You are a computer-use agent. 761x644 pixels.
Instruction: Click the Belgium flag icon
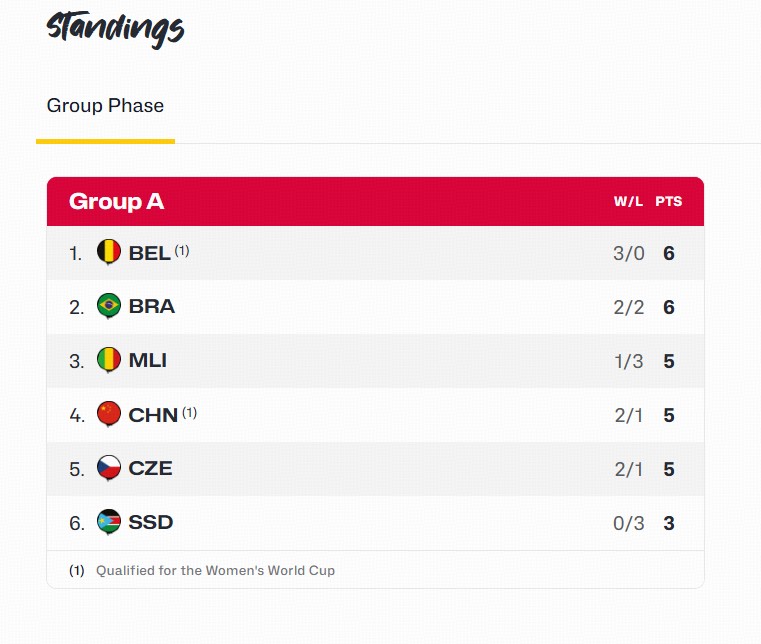[109, 252]
